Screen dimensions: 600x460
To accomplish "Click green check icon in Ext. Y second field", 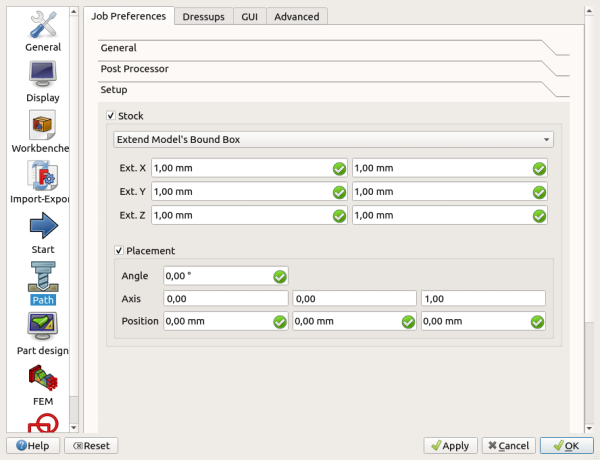I will (539, 192).
